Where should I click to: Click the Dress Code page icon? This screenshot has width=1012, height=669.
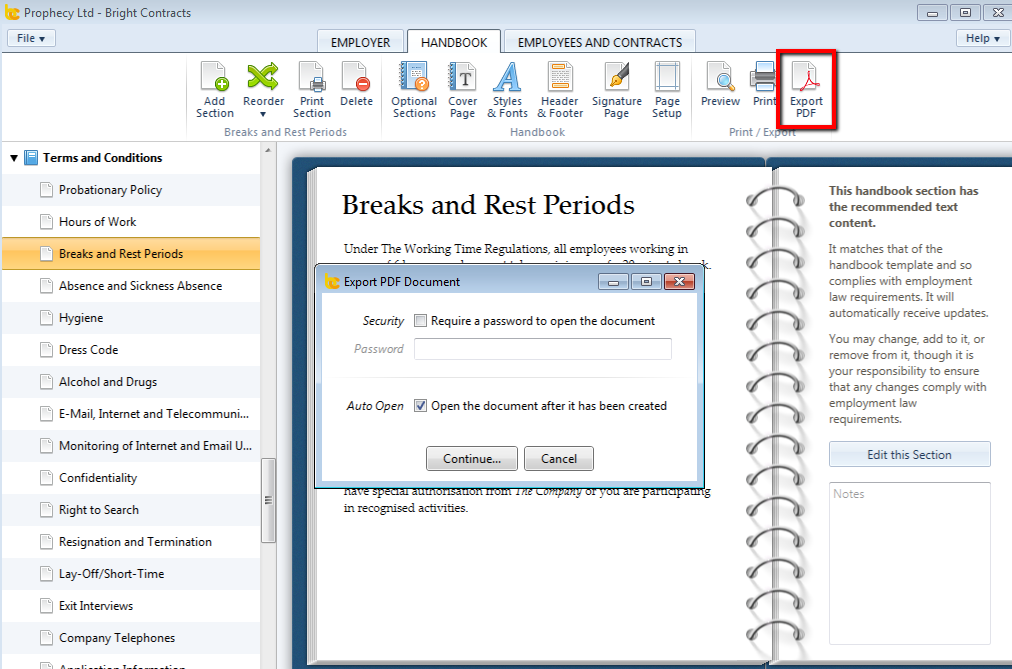46,350
